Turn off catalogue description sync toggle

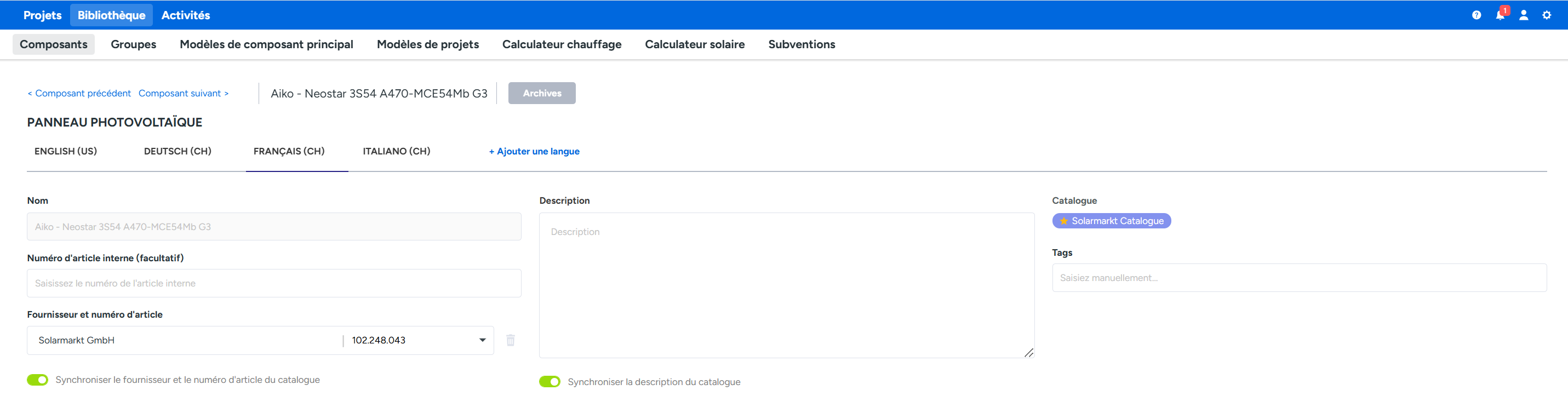click(550, 381)
